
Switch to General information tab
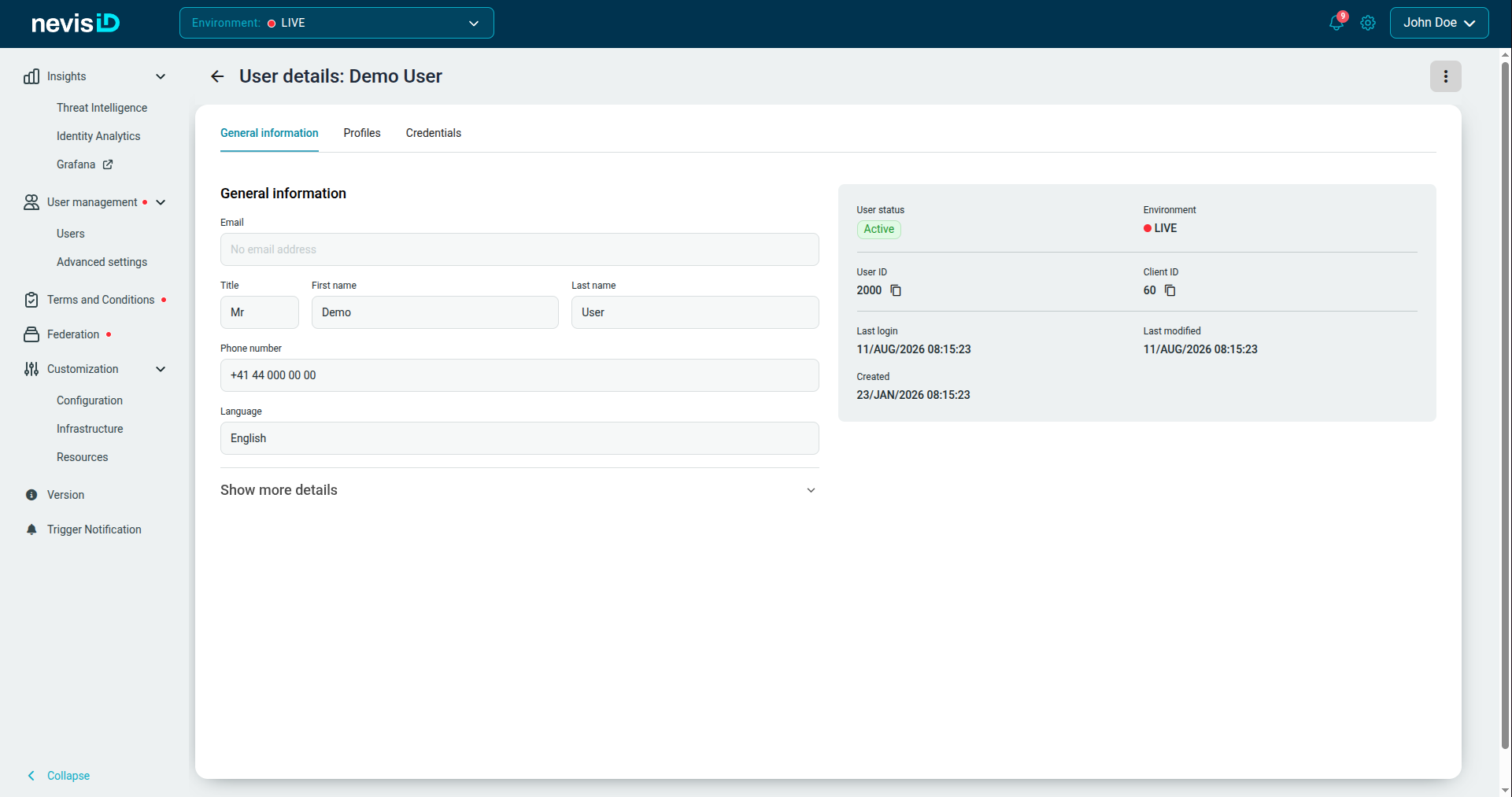pos(269,133)
